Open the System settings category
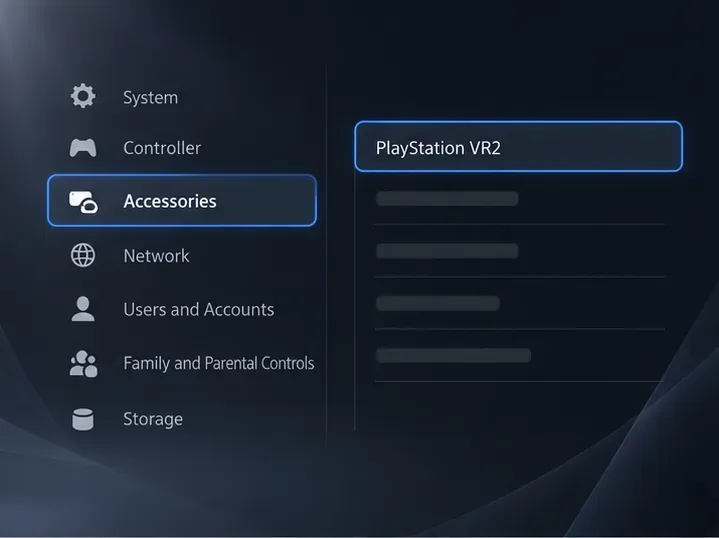Screen dimensions: 719x538 [x=150, y=98]
